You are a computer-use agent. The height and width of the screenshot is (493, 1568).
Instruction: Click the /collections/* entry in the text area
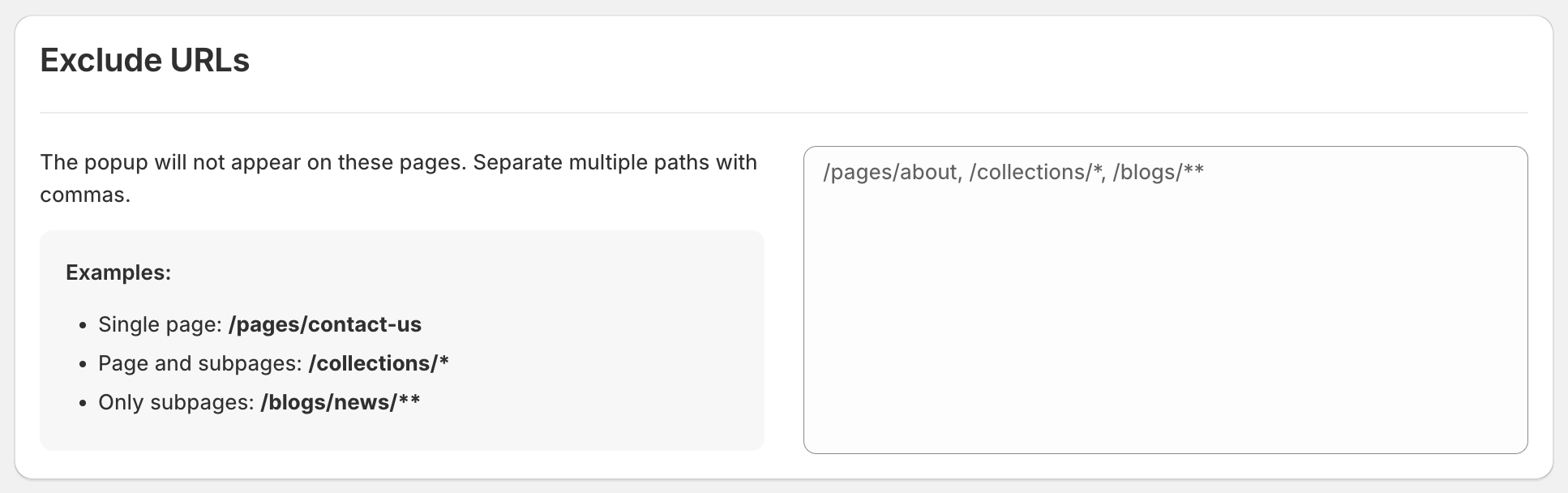1036,172
